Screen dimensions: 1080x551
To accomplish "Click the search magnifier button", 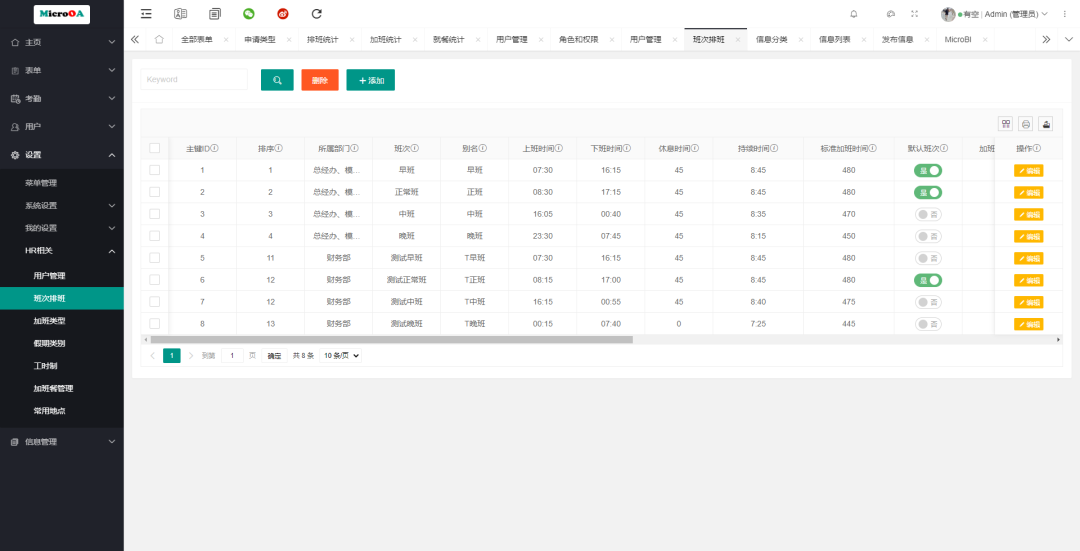I will click(x=277, y=80).
